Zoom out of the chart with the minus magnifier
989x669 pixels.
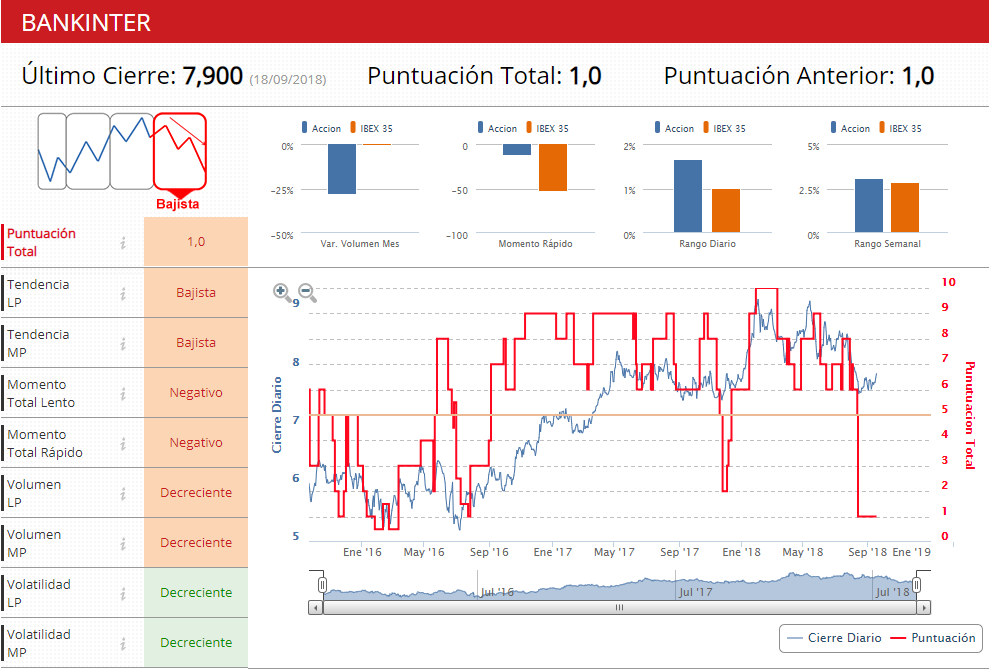[x=307, y=292]
